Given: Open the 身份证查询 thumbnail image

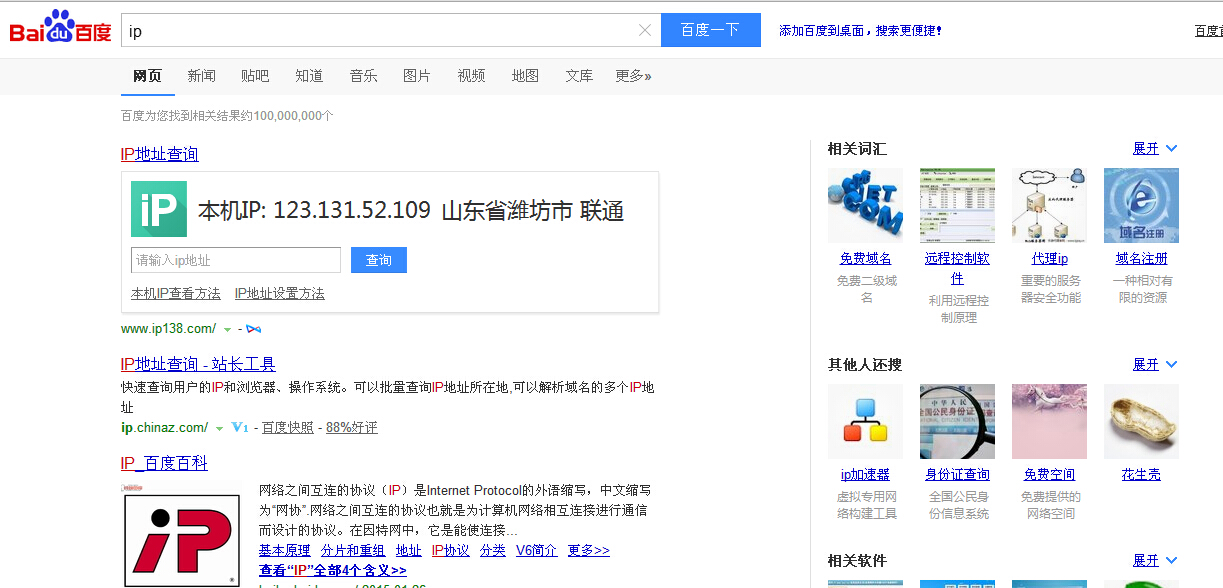Looking at the screenshot, I should 957,421.
